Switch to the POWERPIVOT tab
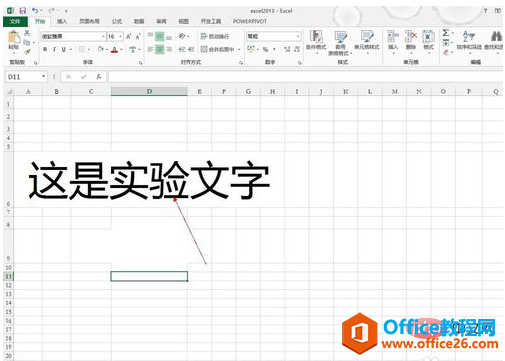 click(x=250, y=21)
